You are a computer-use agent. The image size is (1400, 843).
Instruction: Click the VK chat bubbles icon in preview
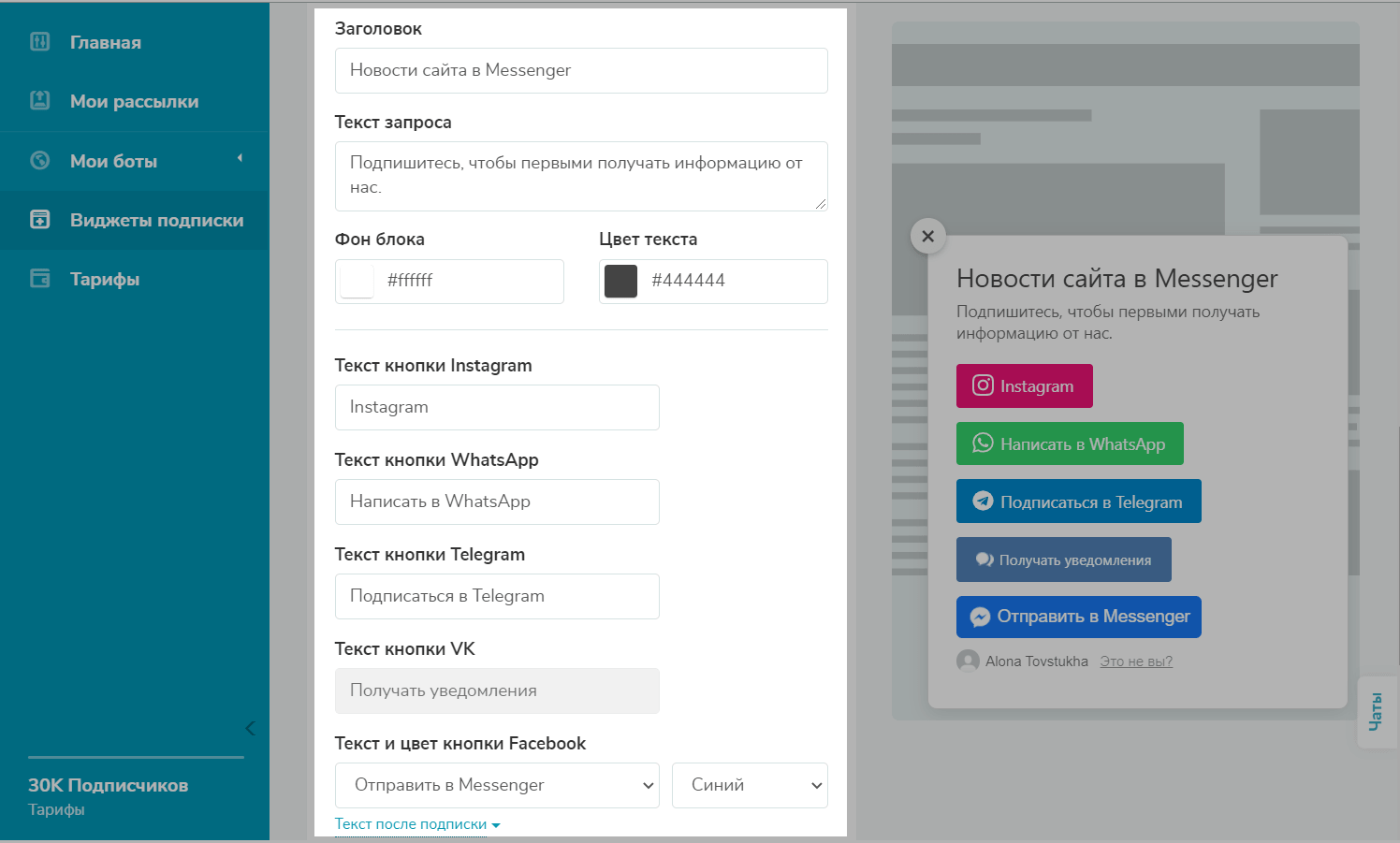click(x=984, y=560)
